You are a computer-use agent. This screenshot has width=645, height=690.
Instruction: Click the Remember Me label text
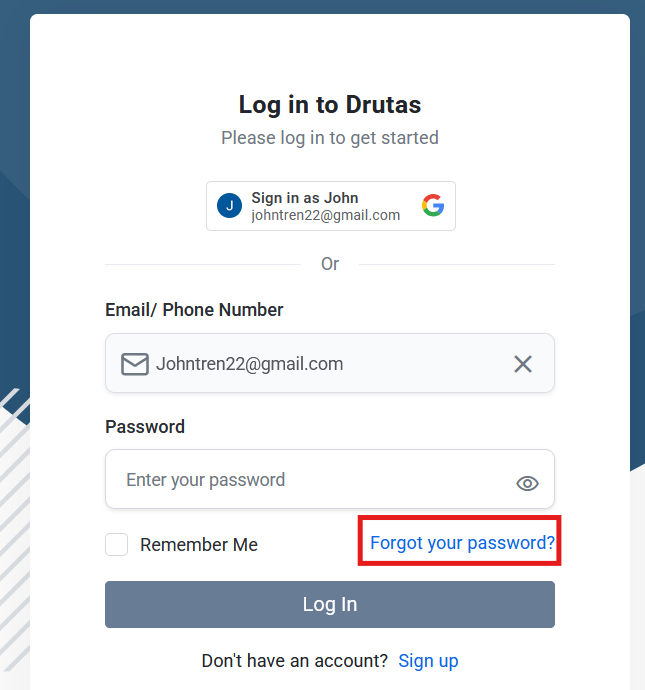[x=199, y=545]
